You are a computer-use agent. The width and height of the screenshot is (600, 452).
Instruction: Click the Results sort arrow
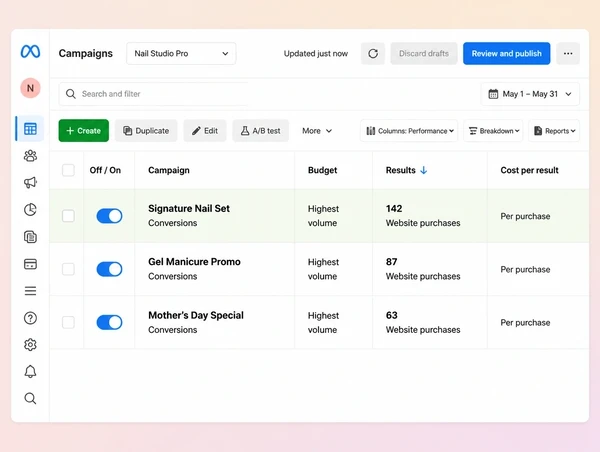[424, 170]
